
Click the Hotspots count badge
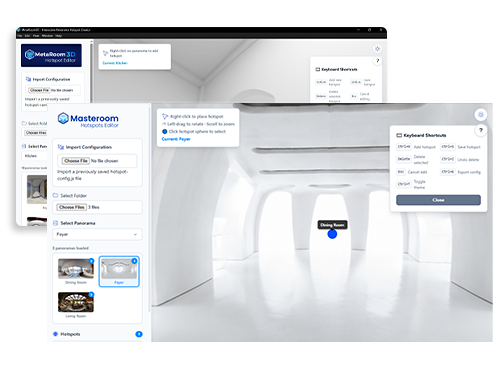point(139,334)
